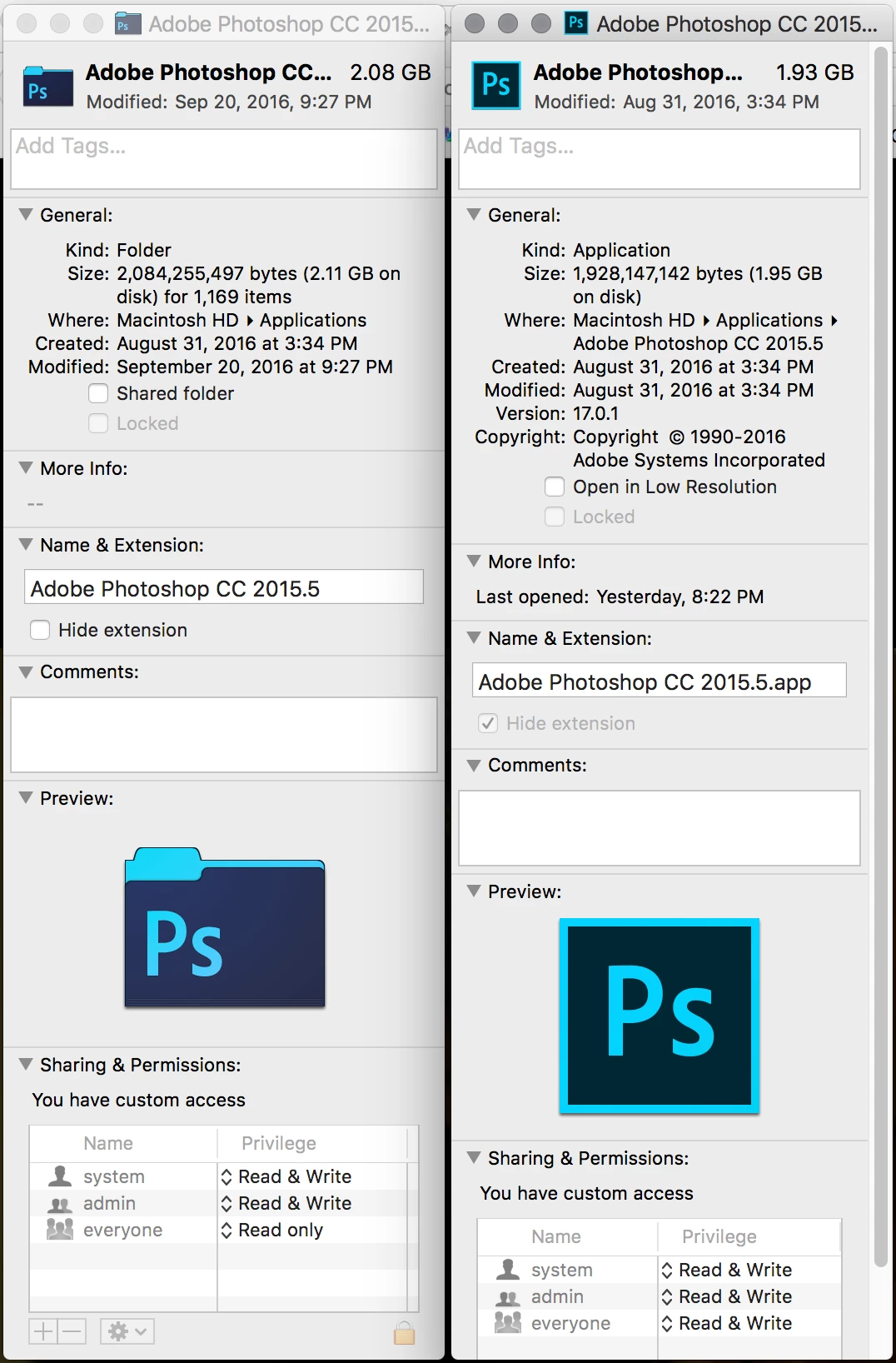Screen dimensions: 896x1363
Task: Click the small Ps proxy icon in right title bar
Action: (575, 22)
